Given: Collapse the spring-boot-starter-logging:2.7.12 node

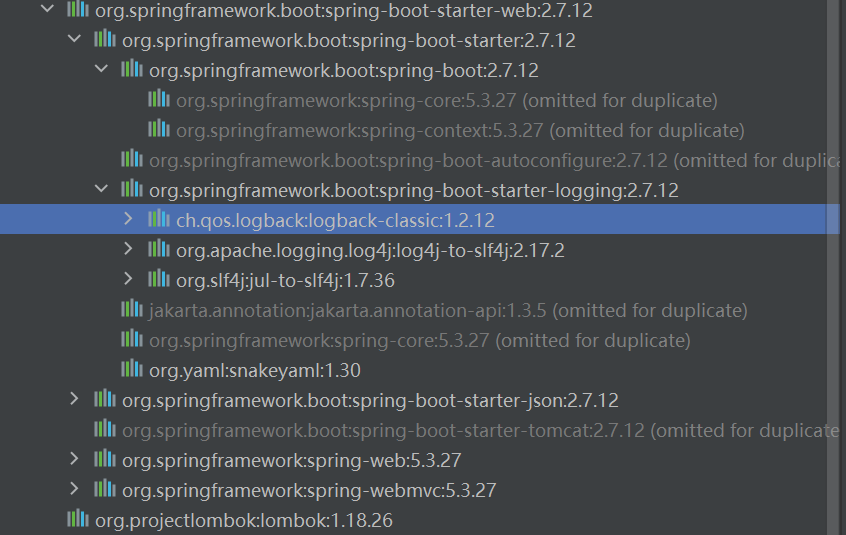Looking at the screenshot, I should click(101, 189).
